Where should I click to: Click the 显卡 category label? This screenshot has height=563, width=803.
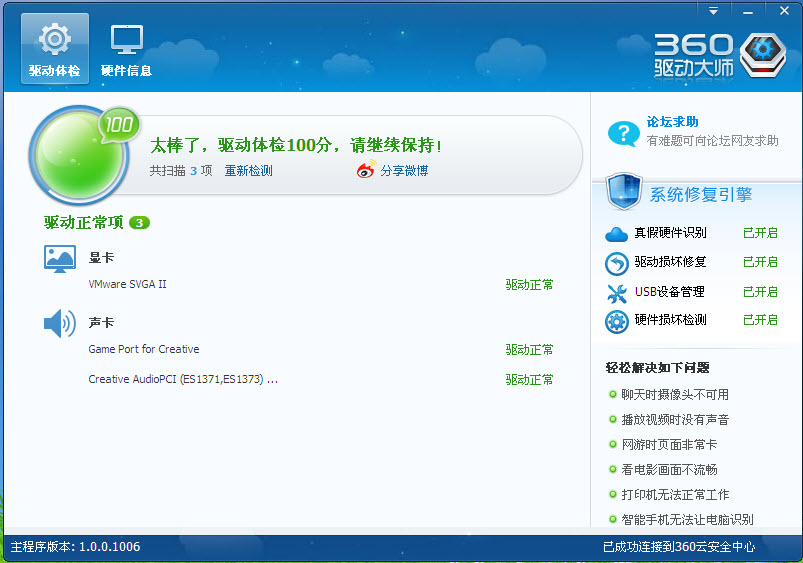pos(101,258)
